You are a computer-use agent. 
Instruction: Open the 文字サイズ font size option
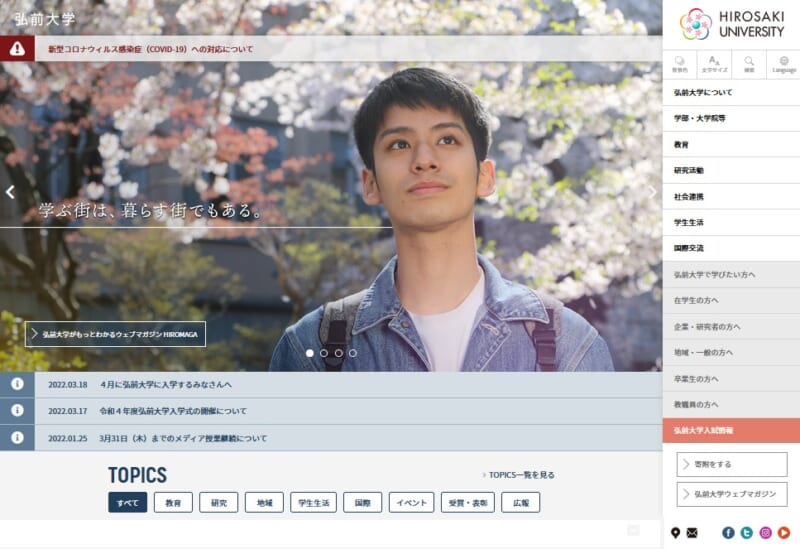click(714, 64)
